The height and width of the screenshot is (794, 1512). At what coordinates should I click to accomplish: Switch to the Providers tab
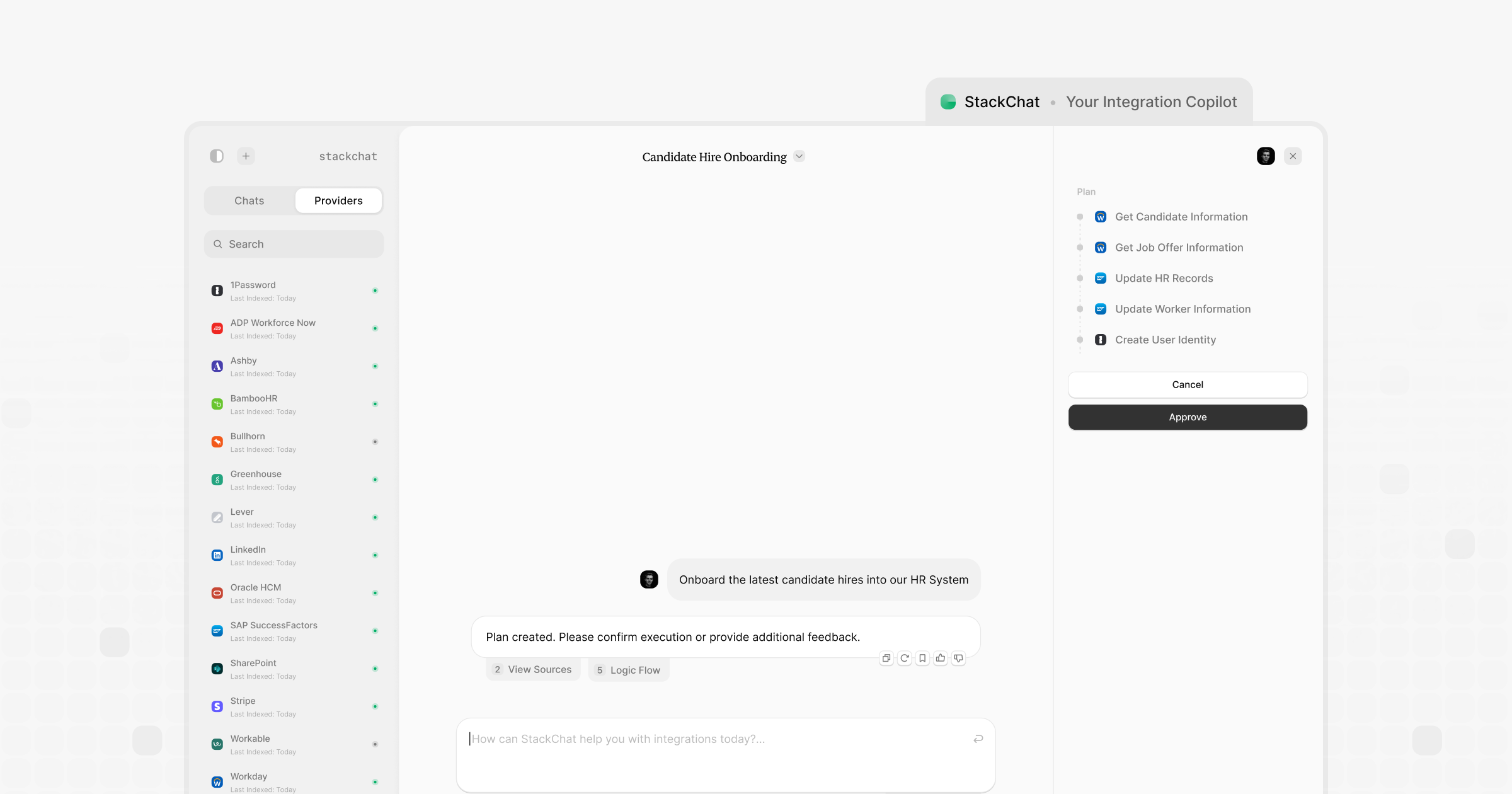338,200
